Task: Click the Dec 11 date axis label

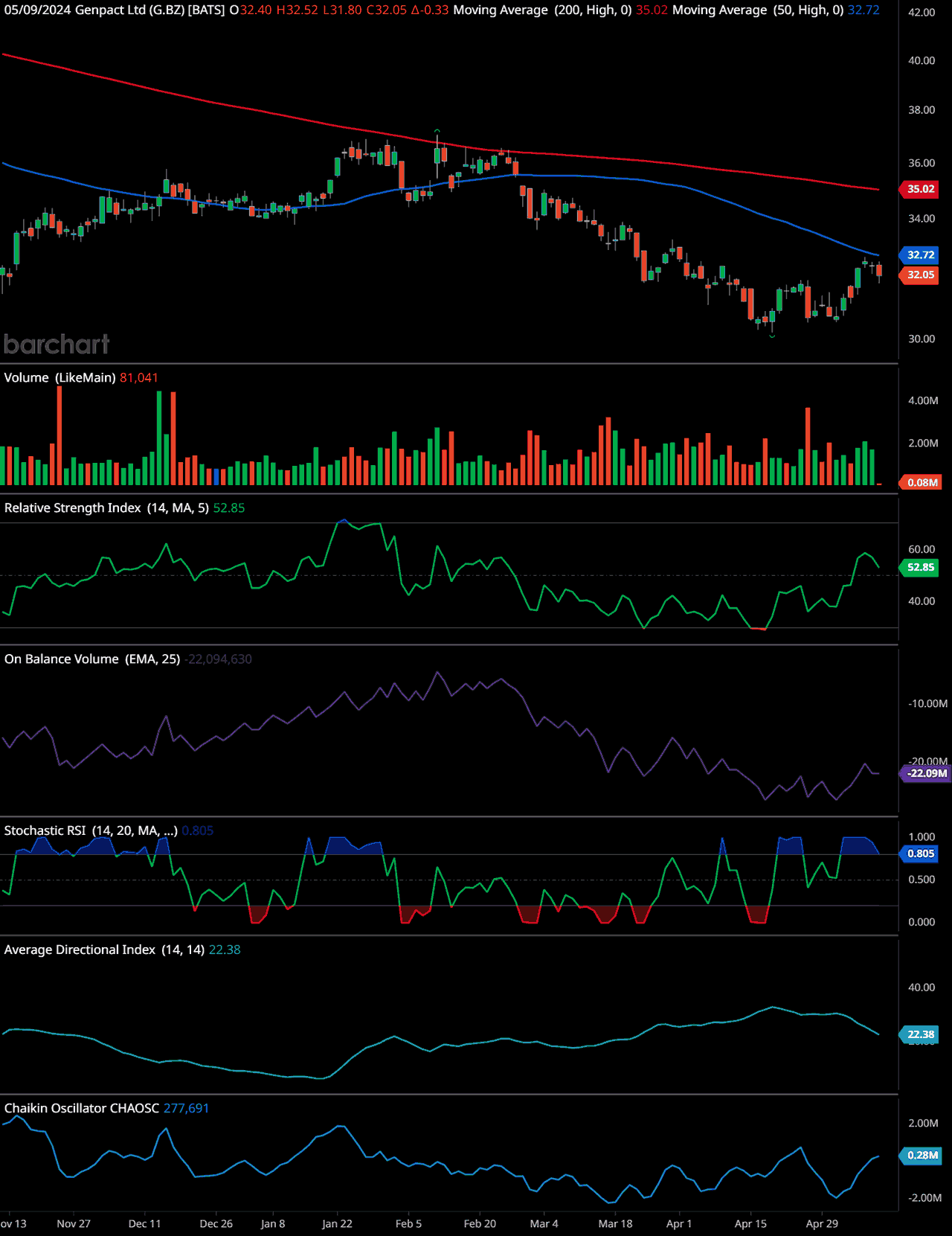Action: [x=144, y=1224]
